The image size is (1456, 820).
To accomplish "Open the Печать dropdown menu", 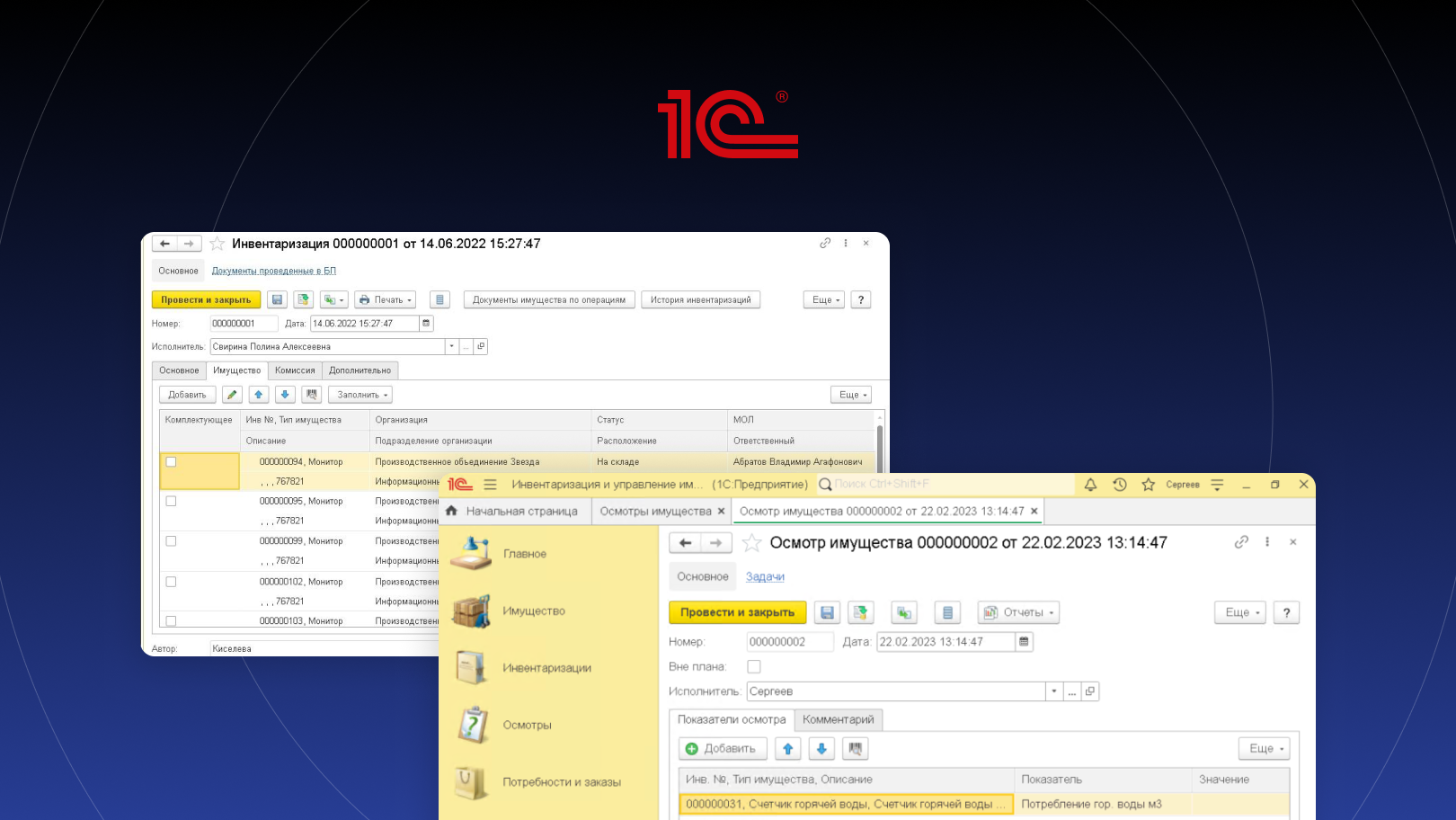I will click(x=386, y=300).
